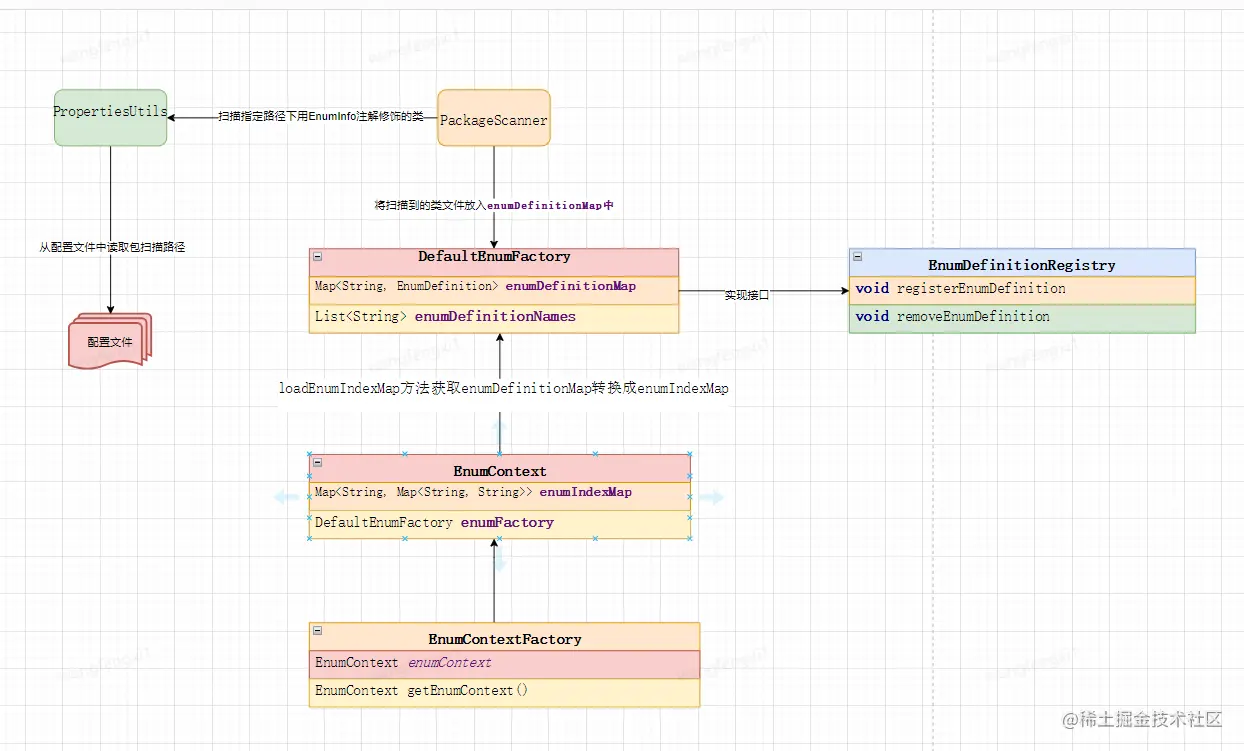Collapse the EnumContextFactory class box
The image size is (1244, 751).
pyautogui.click(x=317, y=631)
